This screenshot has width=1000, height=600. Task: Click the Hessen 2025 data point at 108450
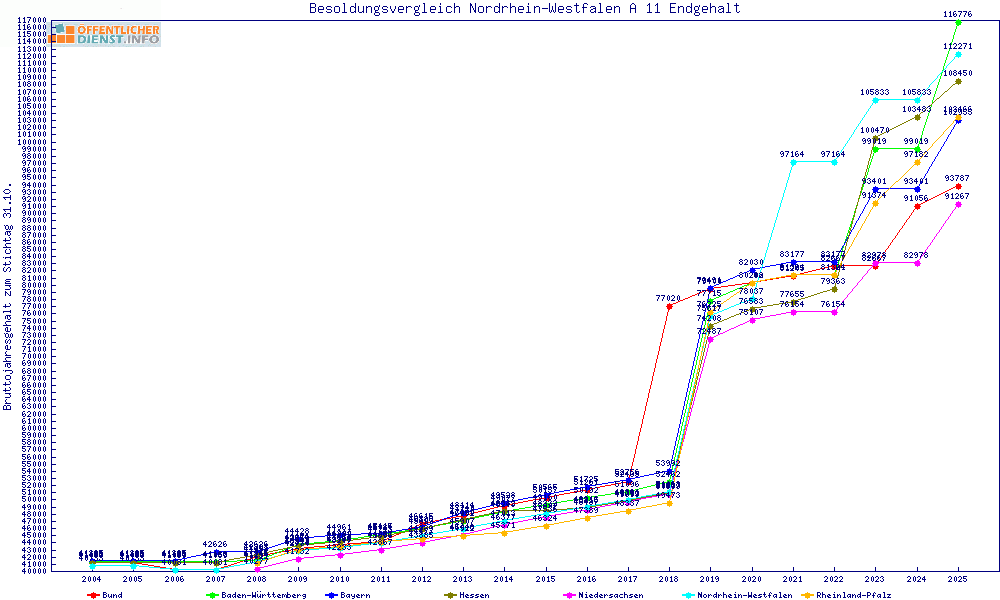pos(958,81)
